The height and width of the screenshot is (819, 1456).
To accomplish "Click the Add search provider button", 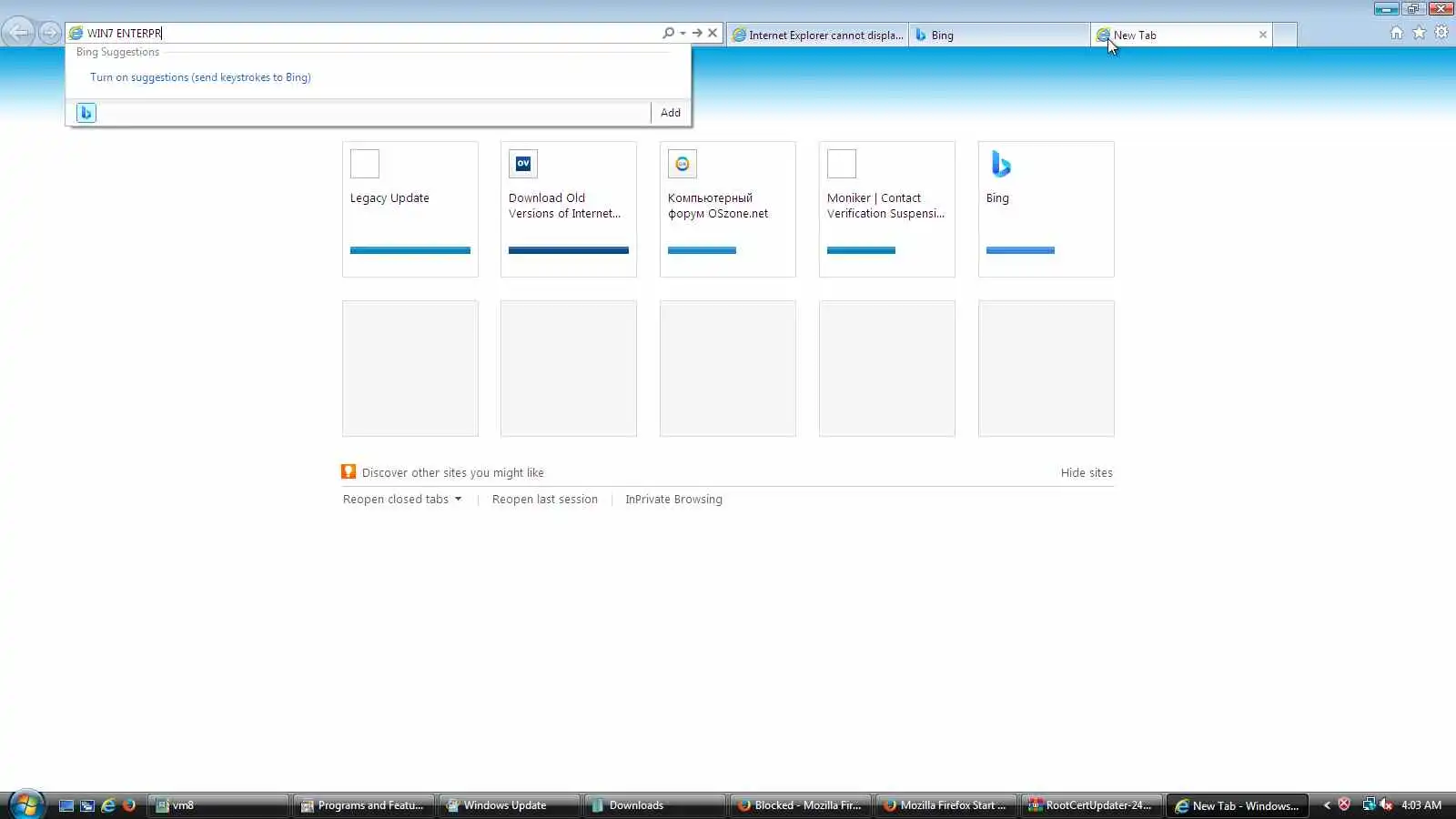I will 671,113.
